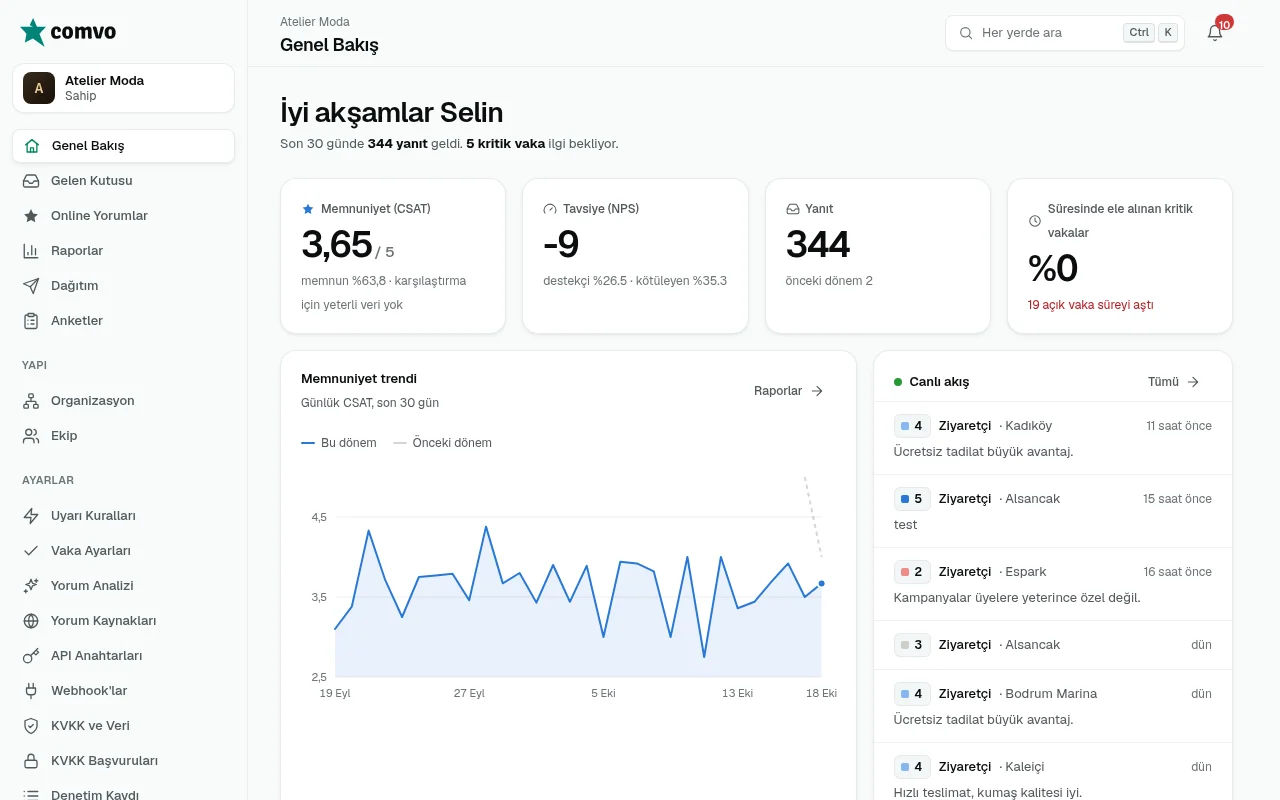The height and width of the screenshot is (800, 1280).
Task: Click the Uyarı Kuralları lightning icon
Action: (32, 516)
